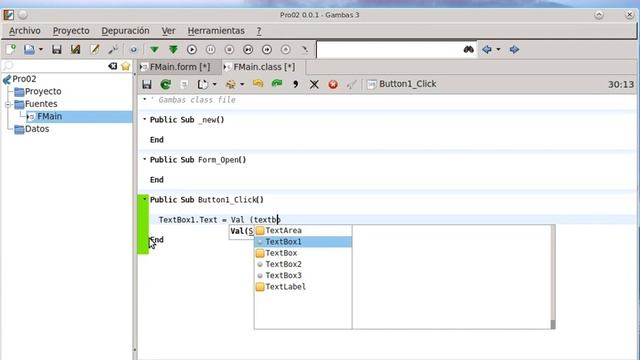Collapse the Fuentes tree node
Viewport: 640px width, 360px height.
point(7,104)
